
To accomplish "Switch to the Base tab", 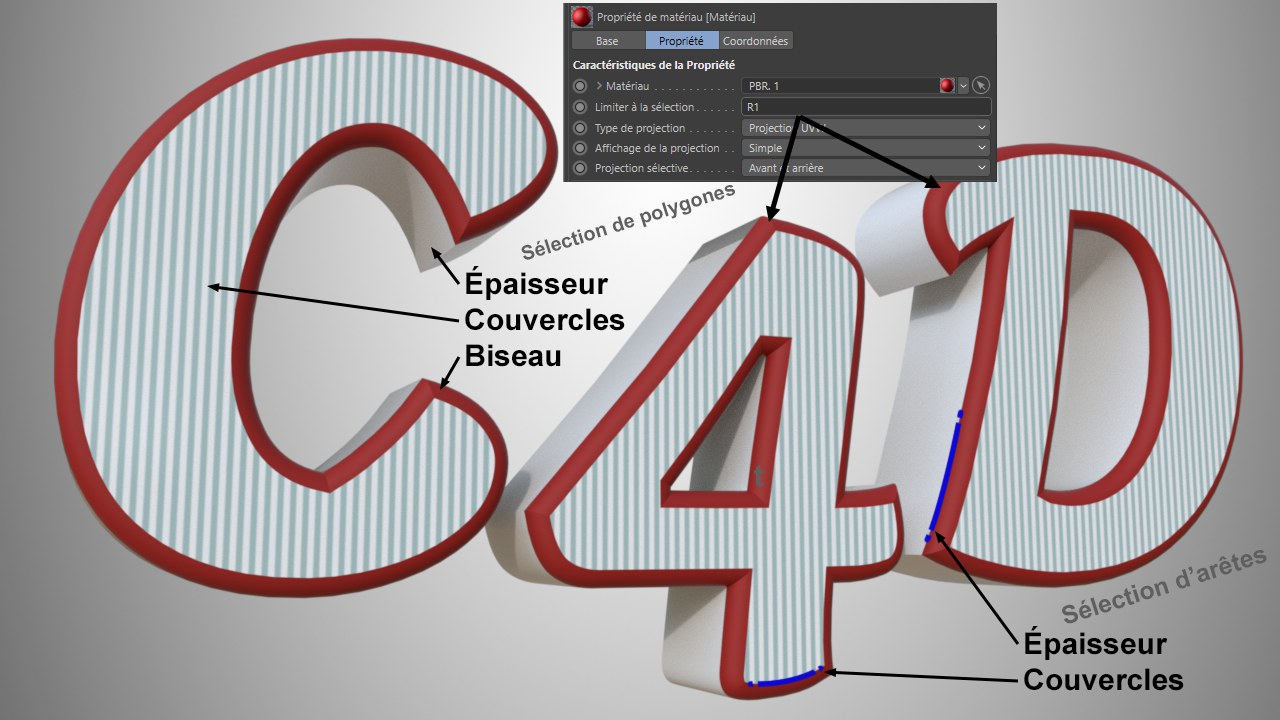I will pyautogui.click(x=607, y=41).
